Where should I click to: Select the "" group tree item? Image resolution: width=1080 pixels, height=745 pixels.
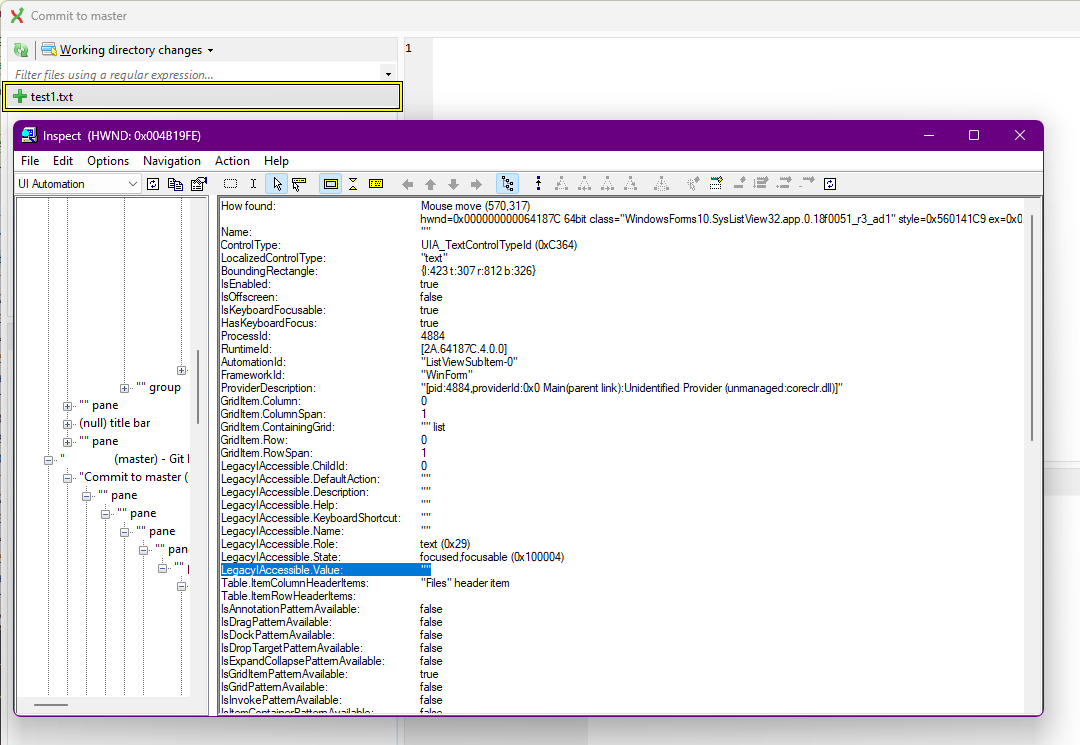coord(158,388)
